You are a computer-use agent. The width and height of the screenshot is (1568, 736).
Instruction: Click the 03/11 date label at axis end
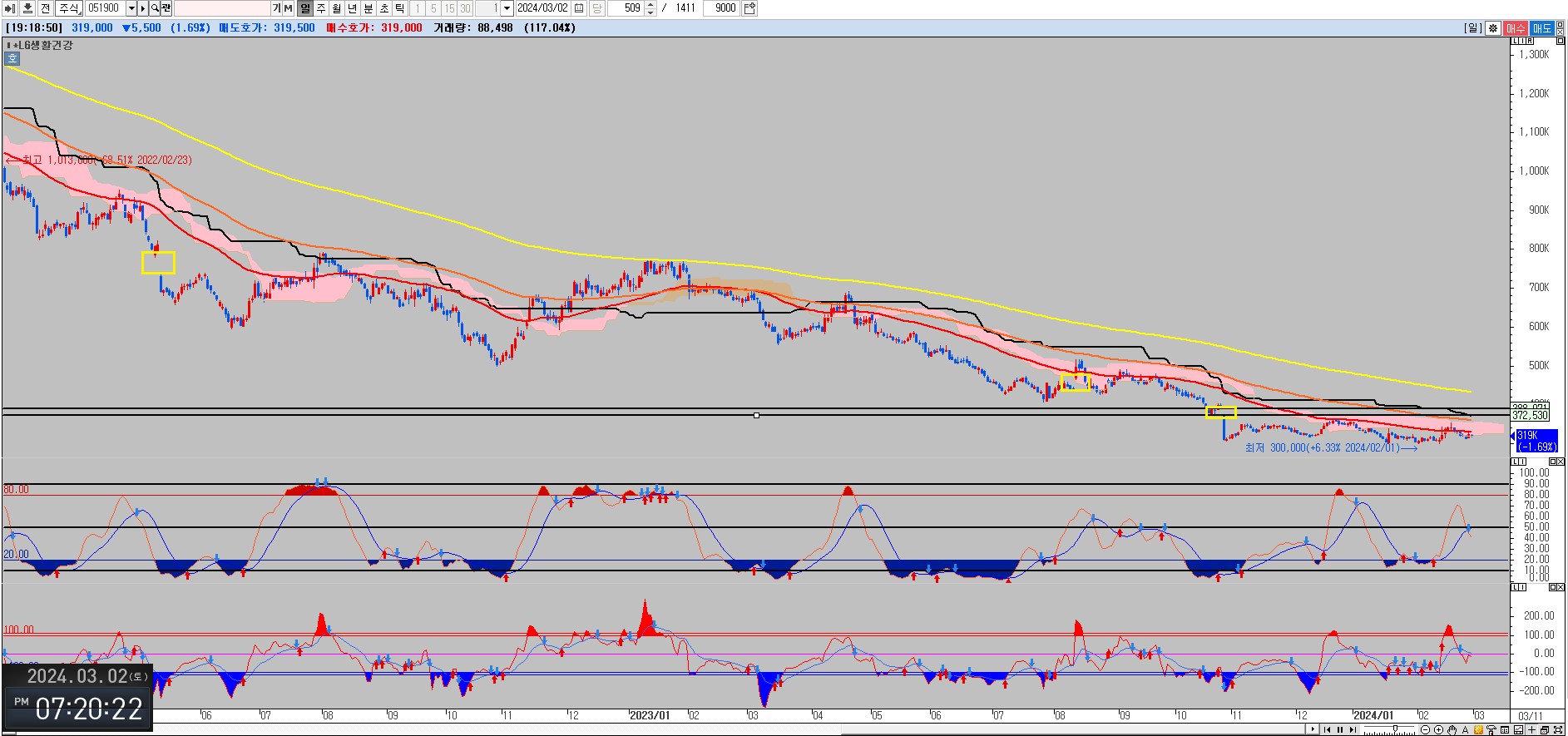pos(1530,715)
